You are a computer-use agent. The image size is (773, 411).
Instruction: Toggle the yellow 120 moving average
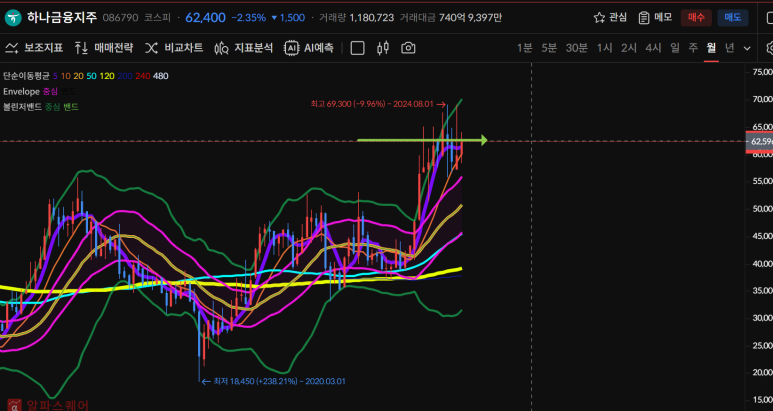[107, 76]
